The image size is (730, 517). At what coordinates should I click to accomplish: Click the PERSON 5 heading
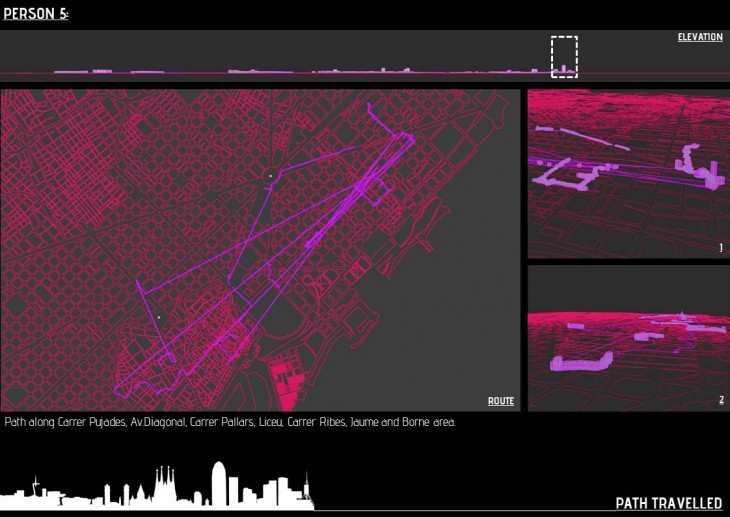[36, 13]
